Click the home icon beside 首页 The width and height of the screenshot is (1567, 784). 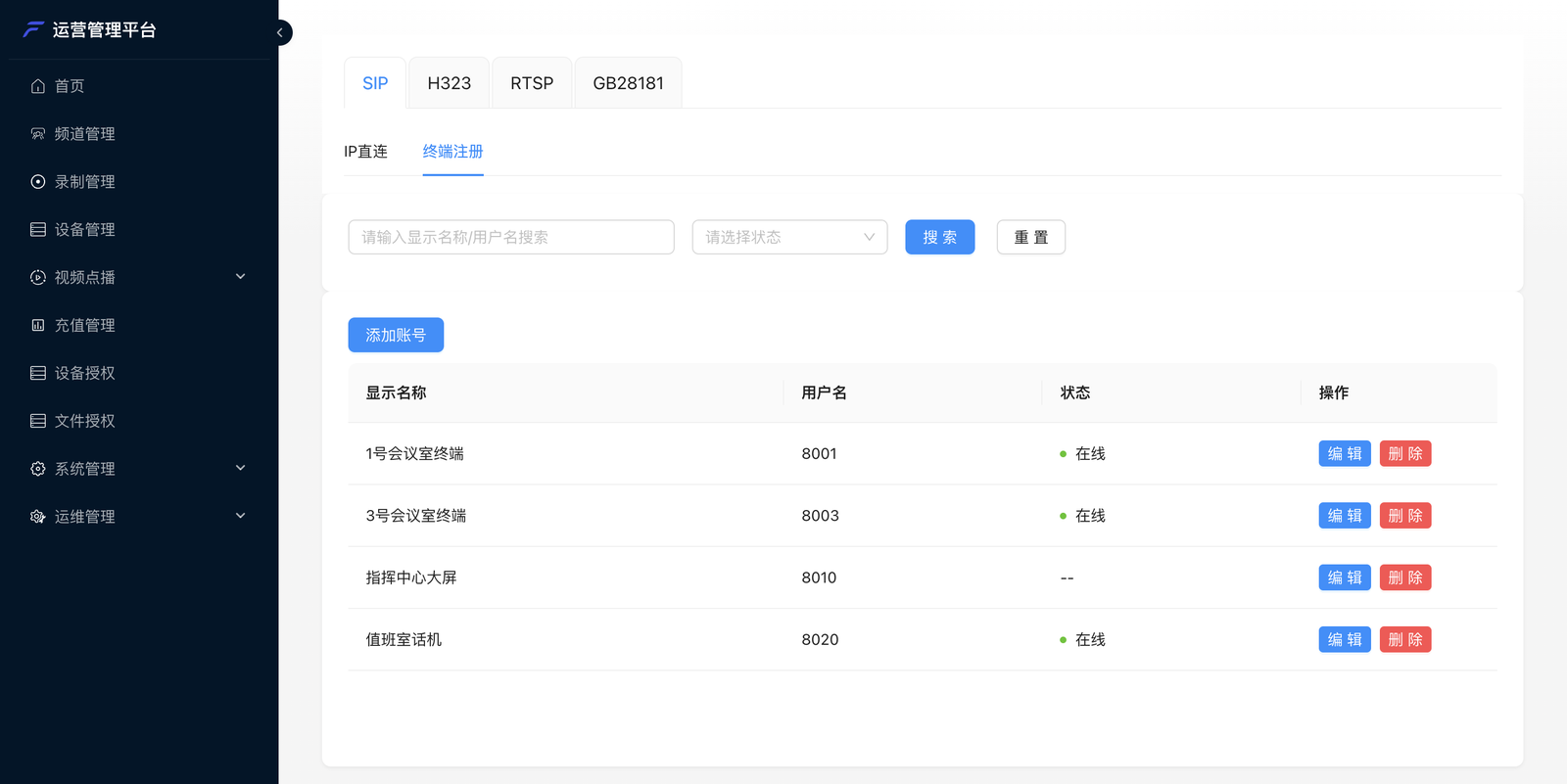(38, 86)
